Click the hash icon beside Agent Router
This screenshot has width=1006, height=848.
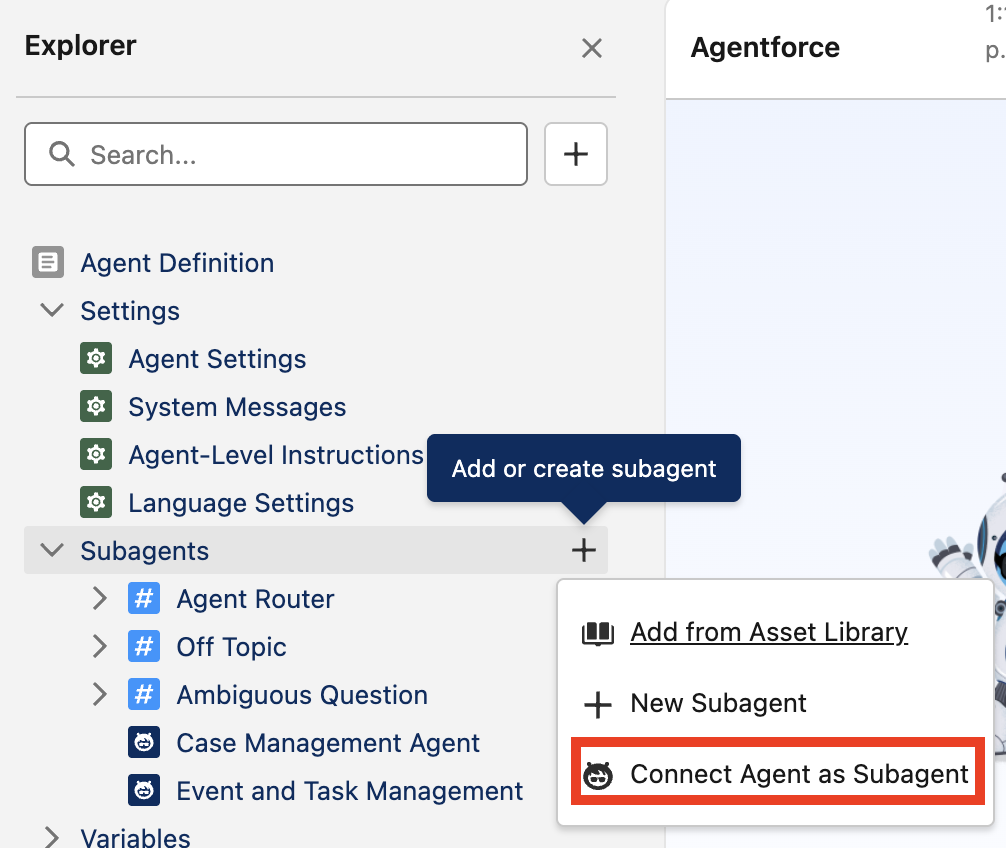144,598
